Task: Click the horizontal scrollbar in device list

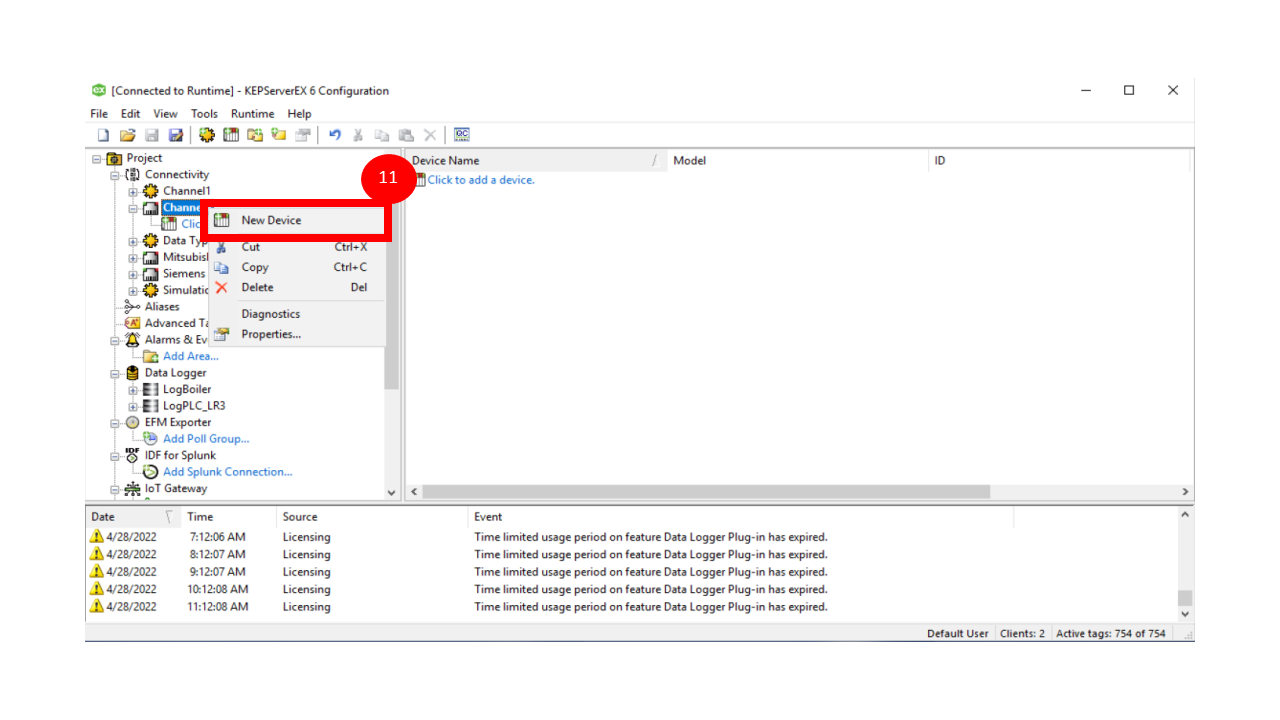Action: pos(706,492)
